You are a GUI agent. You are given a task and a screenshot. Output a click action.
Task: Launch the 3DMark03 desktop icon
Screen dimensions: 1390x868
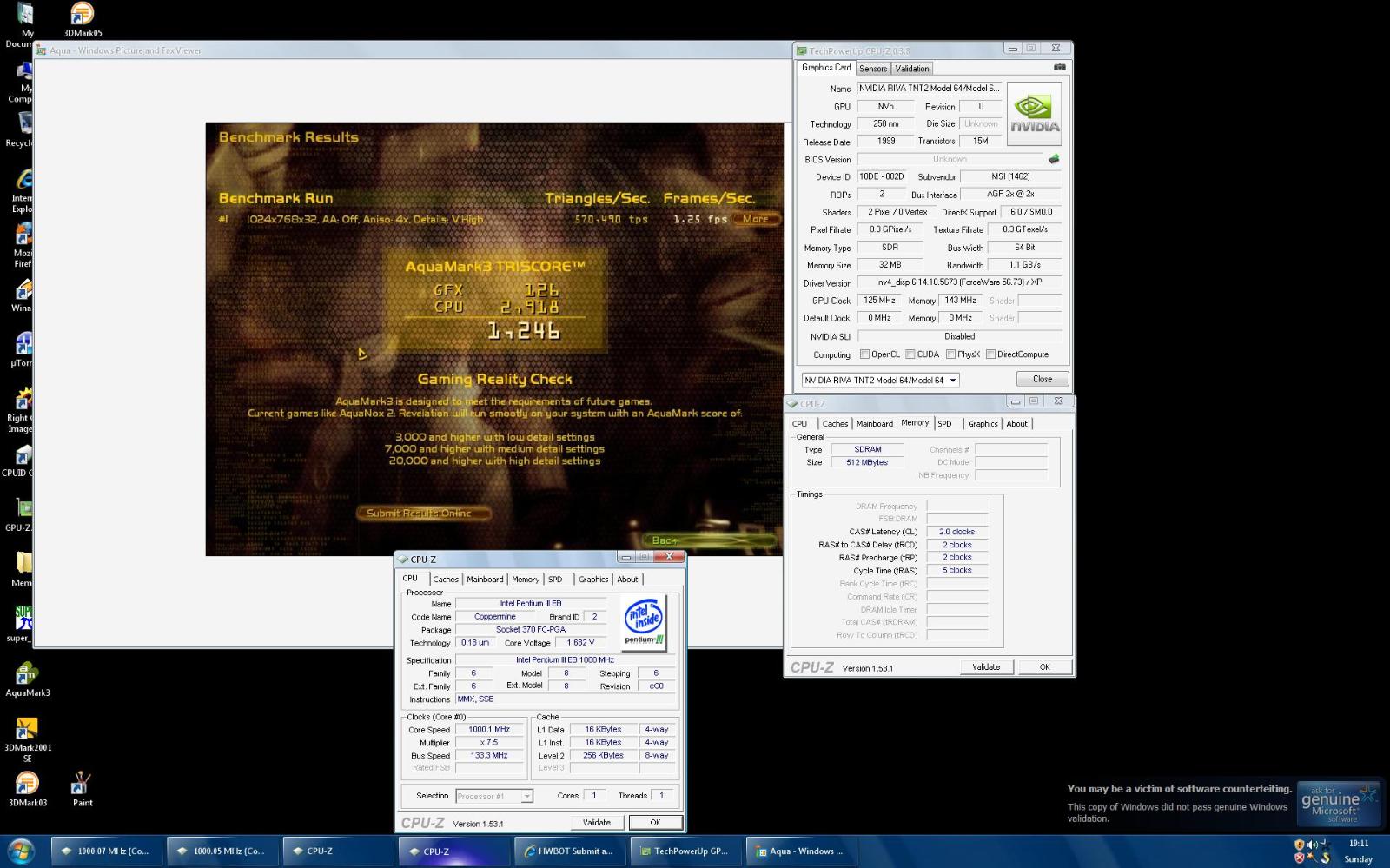click(27, 789)
